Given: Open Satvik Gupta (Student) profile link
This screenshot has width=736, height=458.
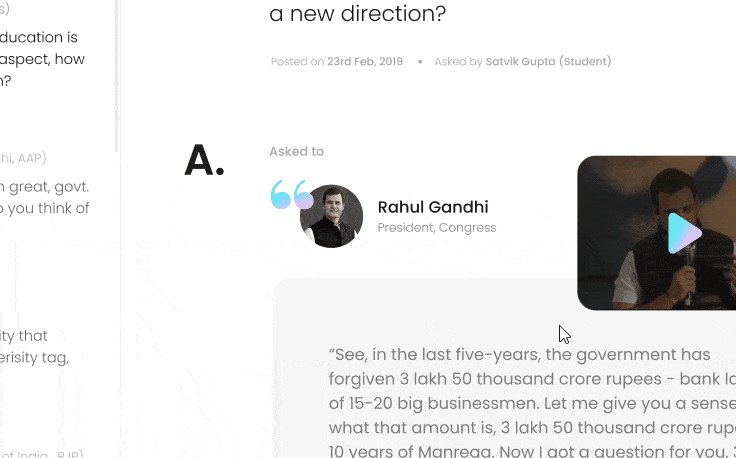Looking at the screenshot, I should tap(548, 62).
